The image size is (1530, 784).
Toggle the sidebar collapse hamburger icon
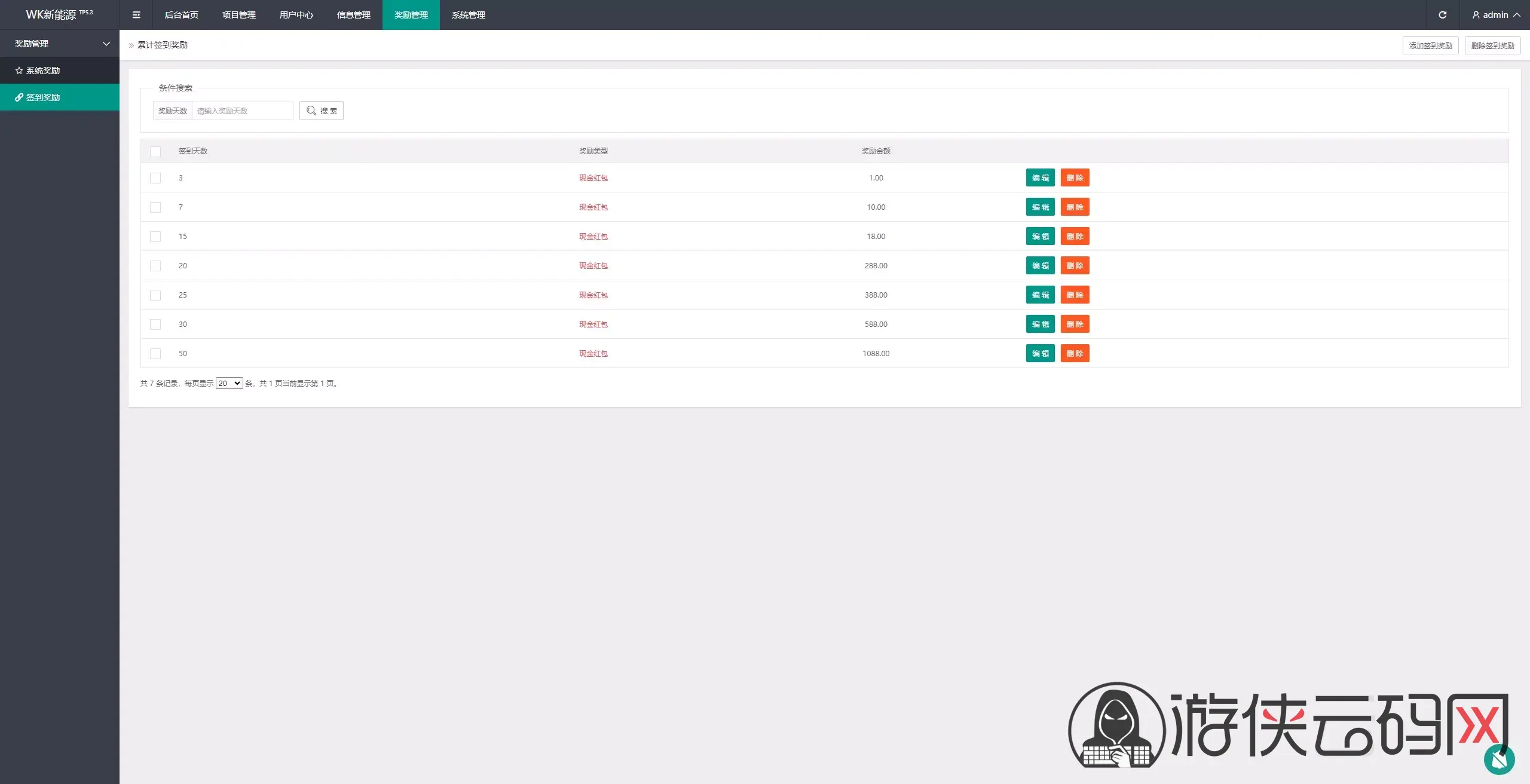[136, 15]
